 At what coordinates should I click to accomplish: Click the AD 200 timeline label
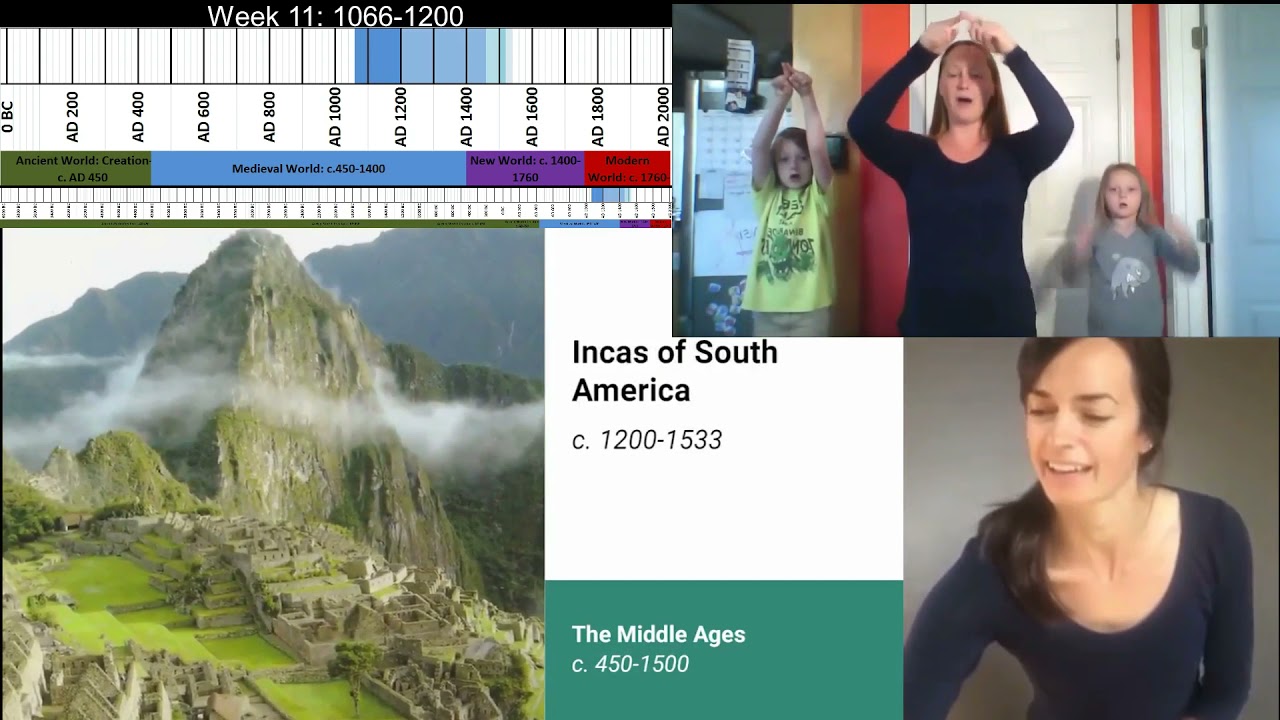click(72, 117)
